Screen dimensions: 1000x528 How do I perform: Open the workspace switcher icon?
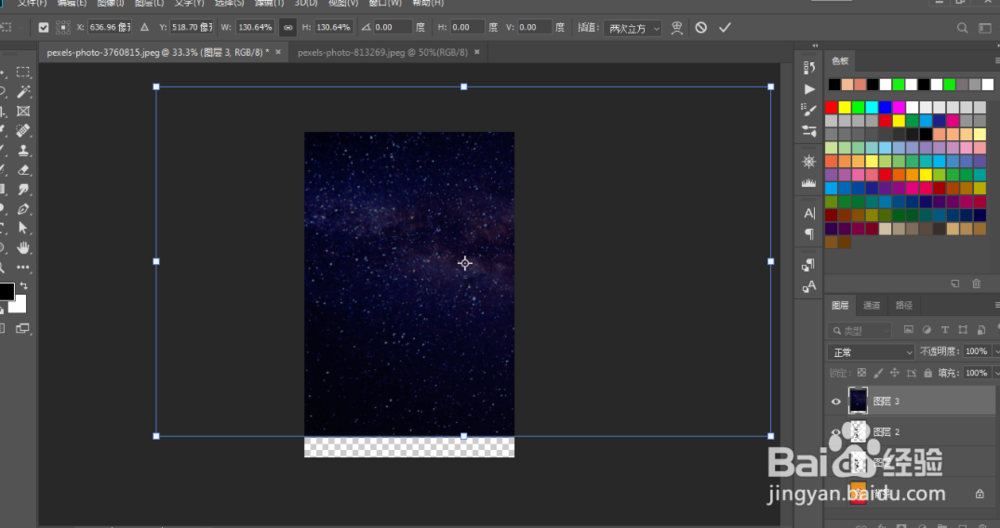985,28
